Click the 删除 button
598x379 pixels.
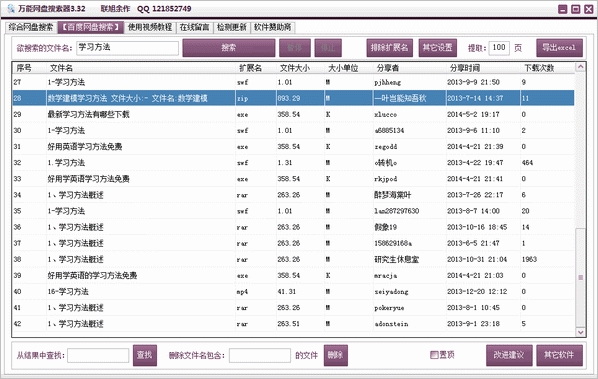335,355
